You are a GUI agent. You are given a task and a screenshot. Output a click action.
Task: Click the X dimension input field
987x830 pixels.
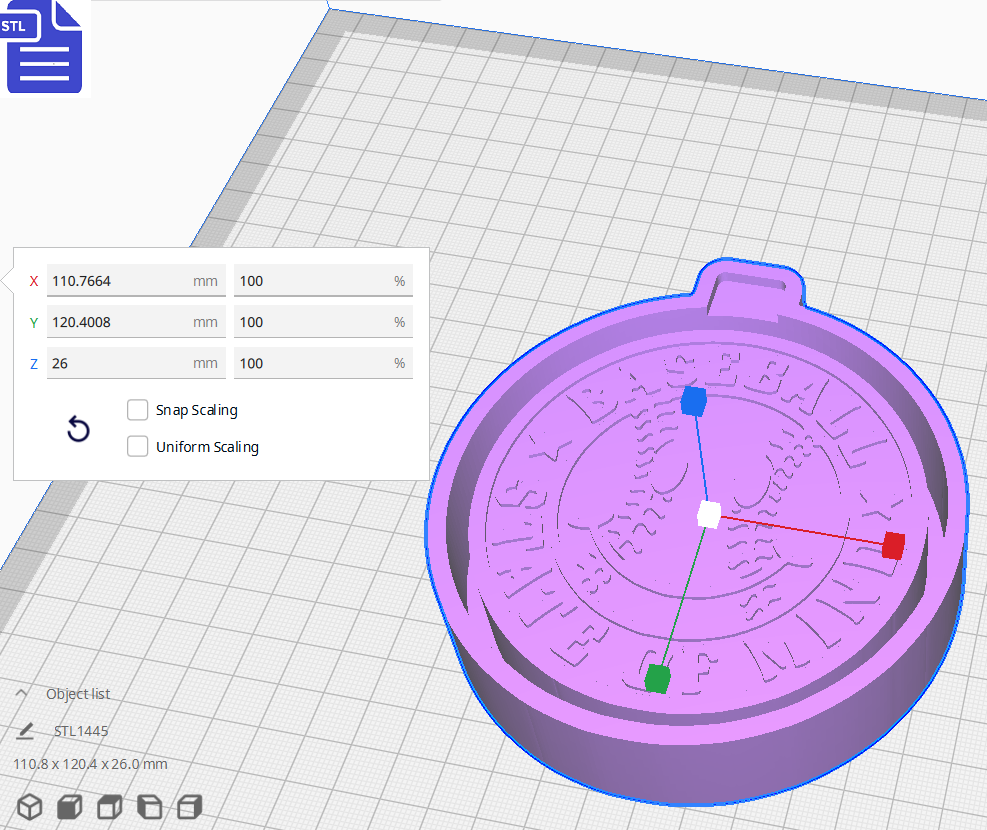point(135,281)
